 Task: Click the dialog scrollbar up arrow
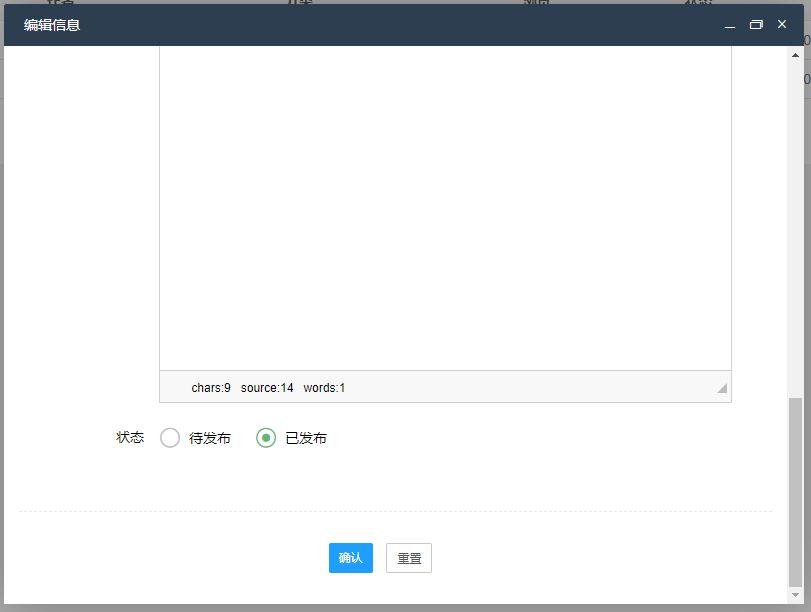pos(795,55)
